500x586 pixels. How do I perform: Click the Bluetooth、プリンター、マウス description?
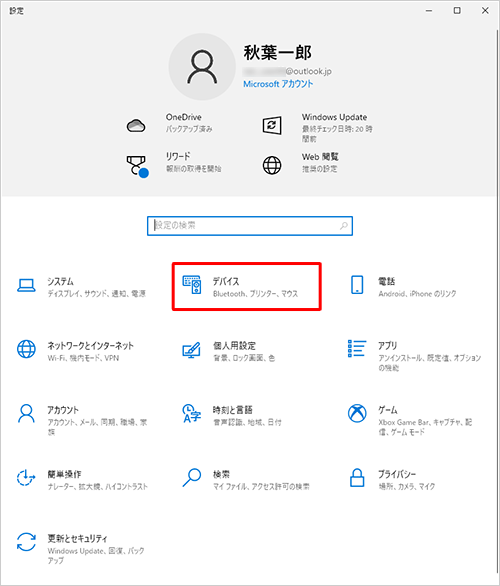[x=255, y=294]
